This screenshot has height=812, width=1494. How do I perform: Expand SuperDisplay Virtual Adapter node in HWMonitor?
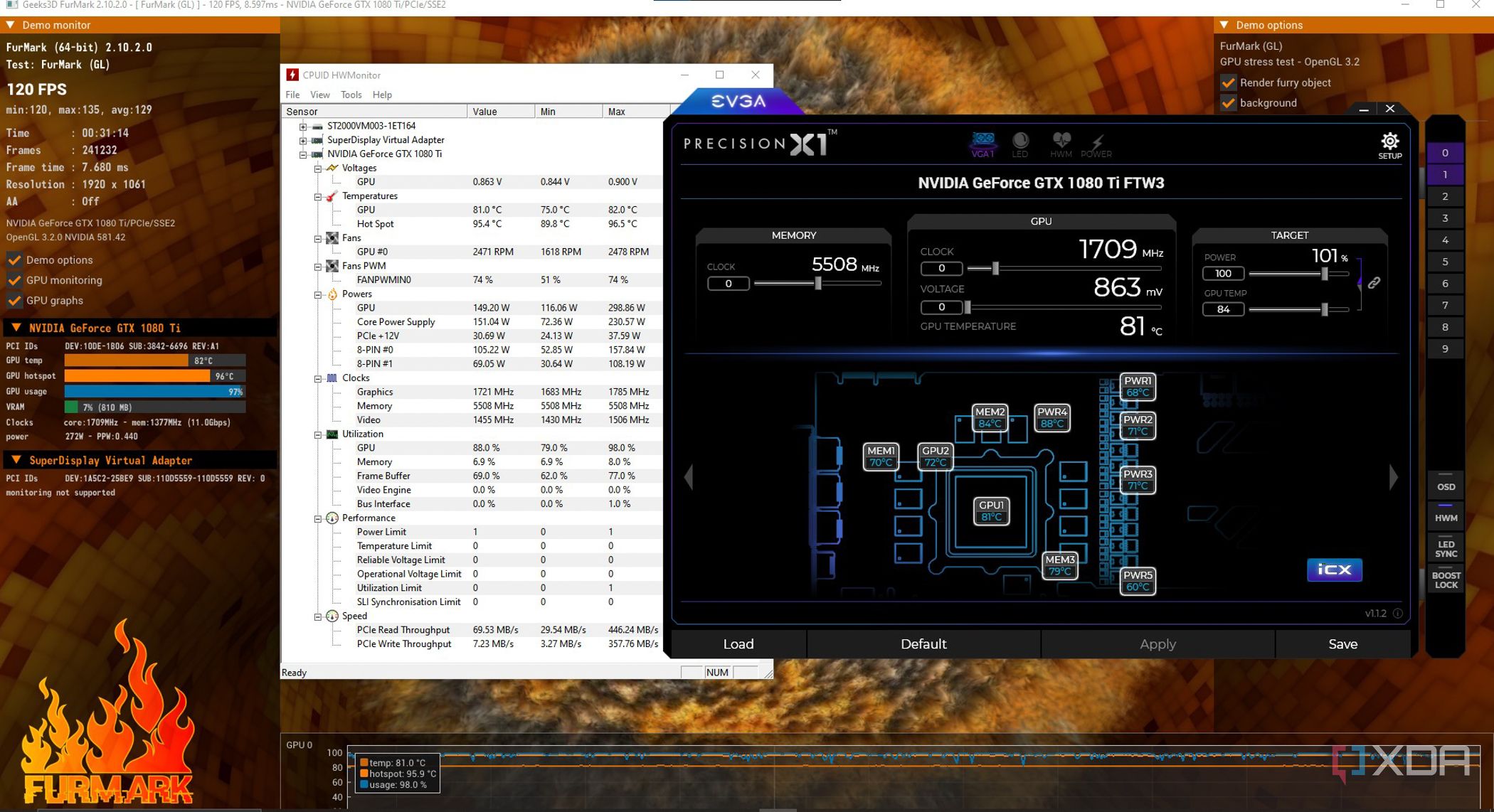click(x=303, y=141)
